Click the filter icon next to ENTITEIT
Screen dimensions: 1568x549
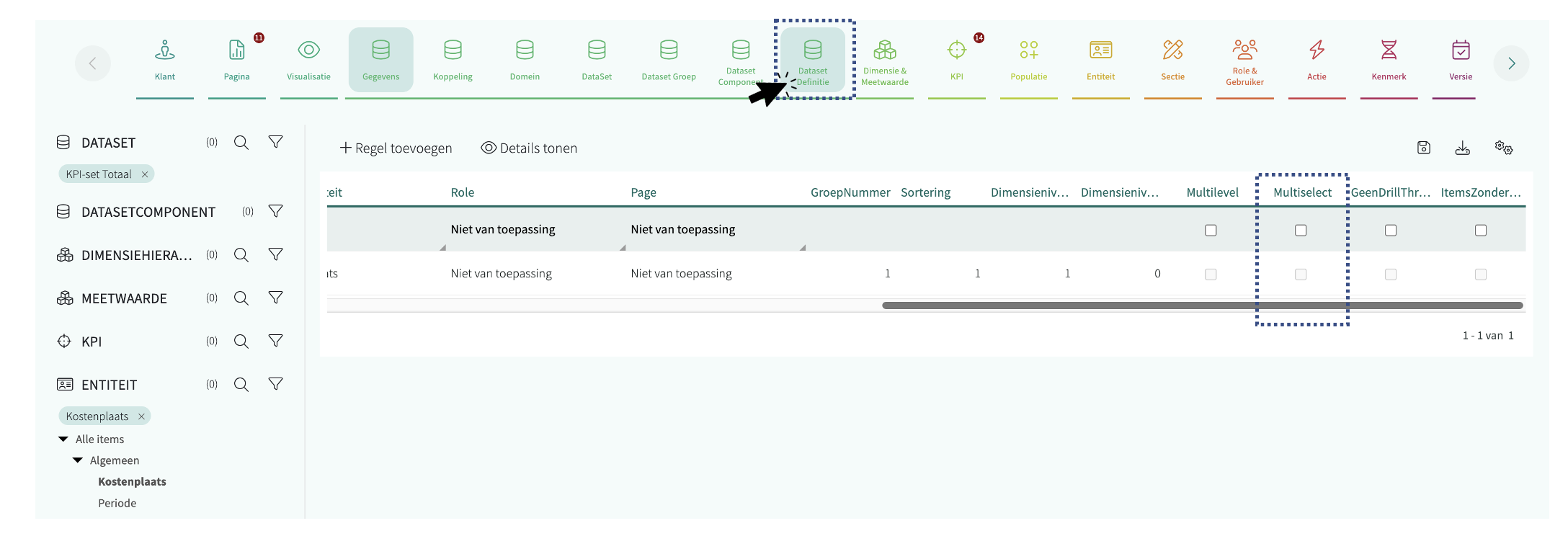[x=275, y=384]
